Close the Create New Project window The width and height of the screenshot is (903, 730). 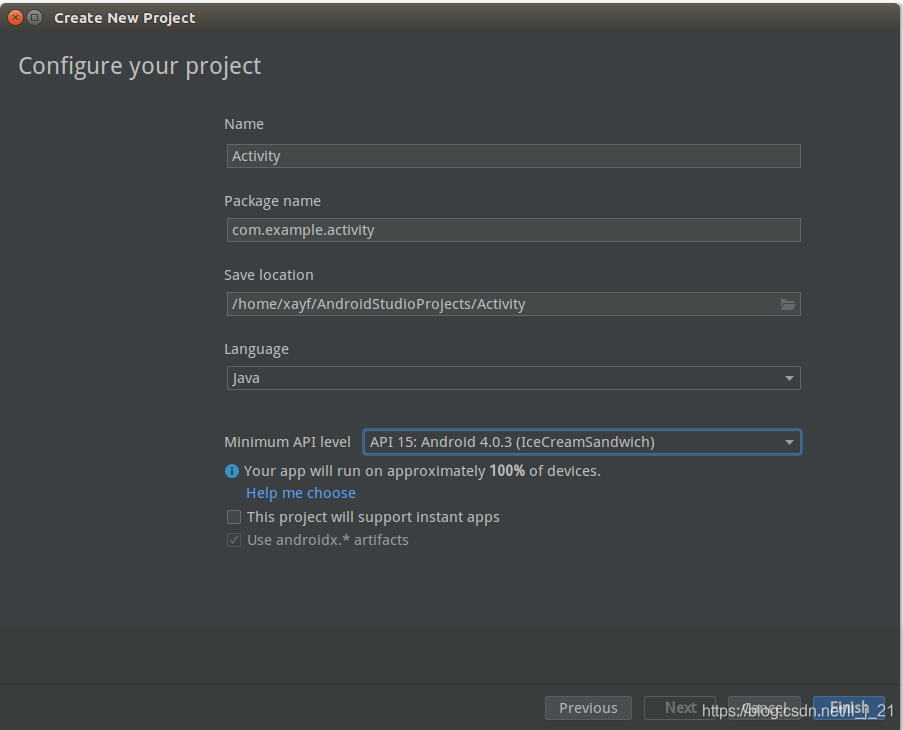pos(16,17)
